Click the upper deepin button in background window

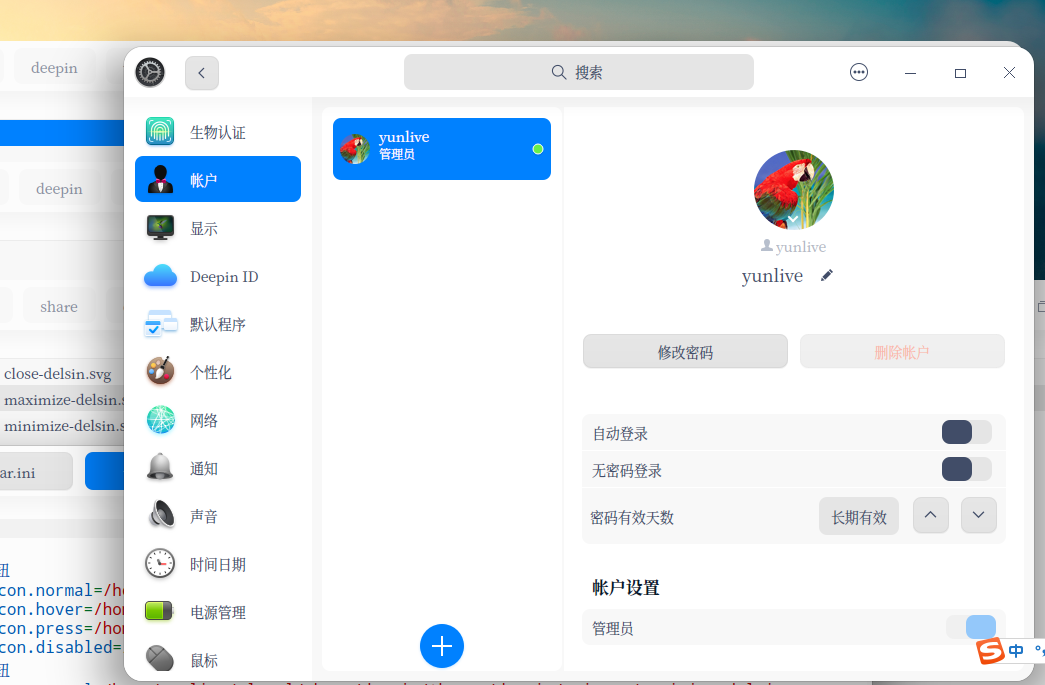(54, 68)
